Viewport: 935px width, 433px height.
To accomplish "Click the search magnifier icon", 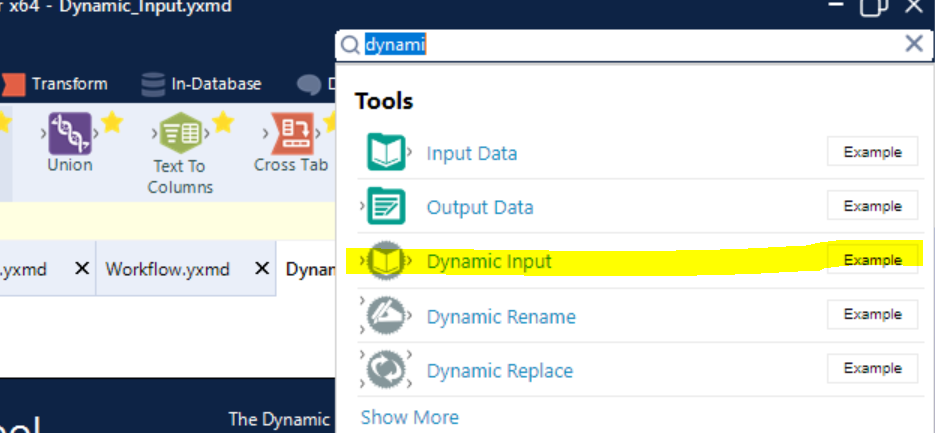I will click(x=351, y=45).
